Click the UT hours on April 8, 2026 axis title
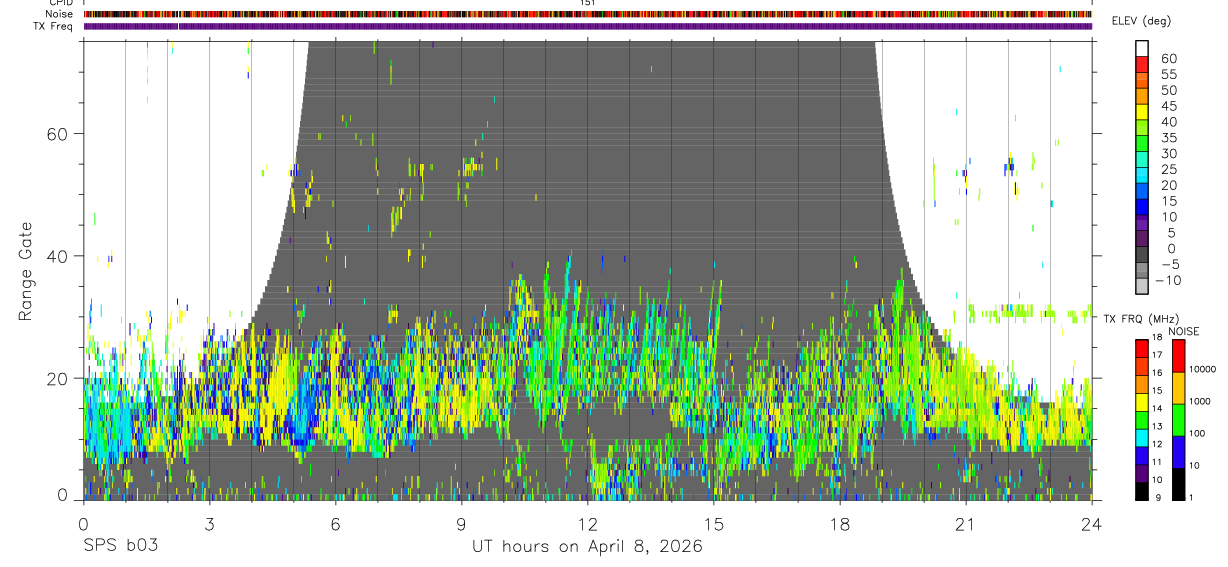The width and height of the screenshot is (1228, 567). (587, 547)
